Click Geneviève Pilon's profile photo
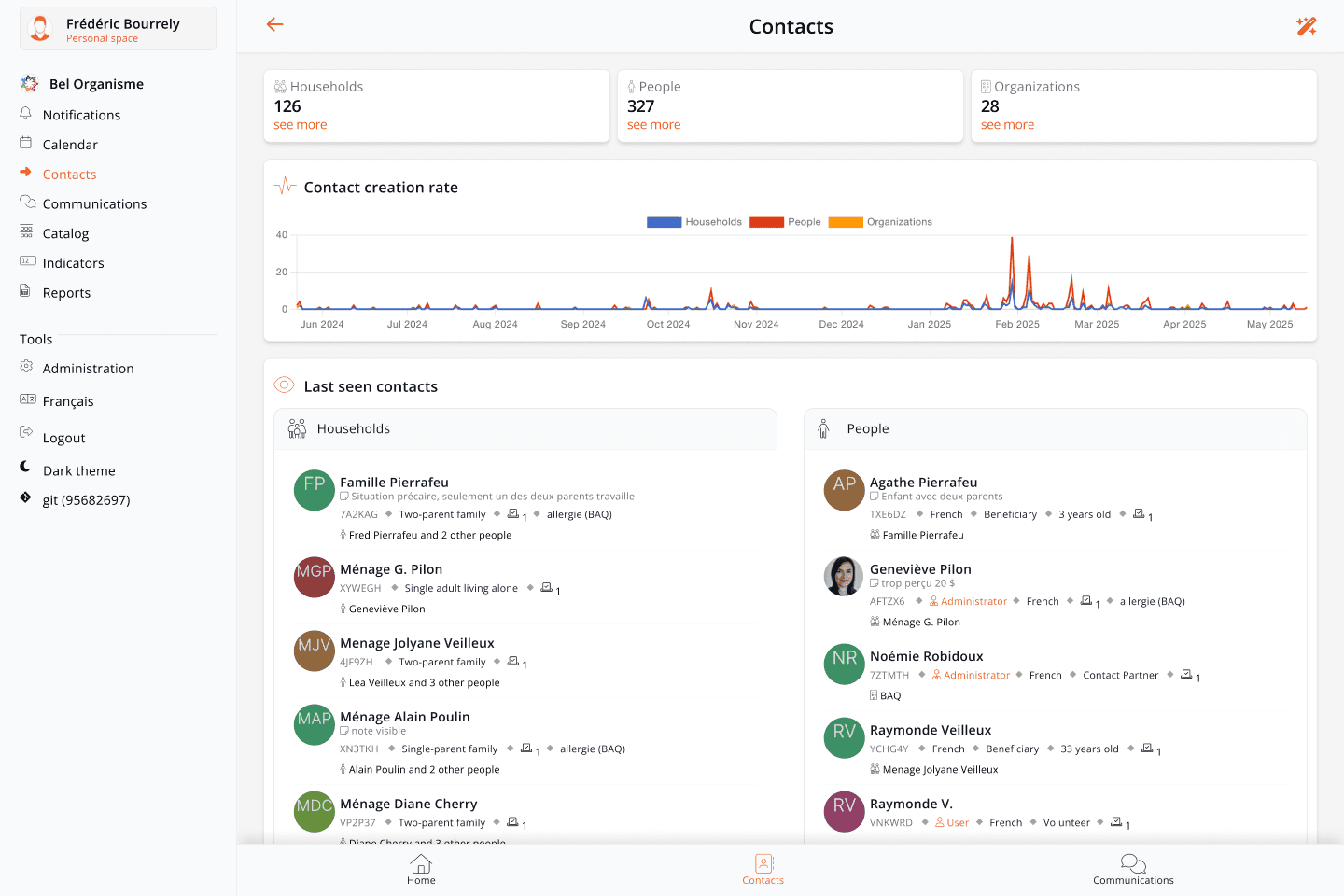This screenshot has height=896, width=1344. 844,577
